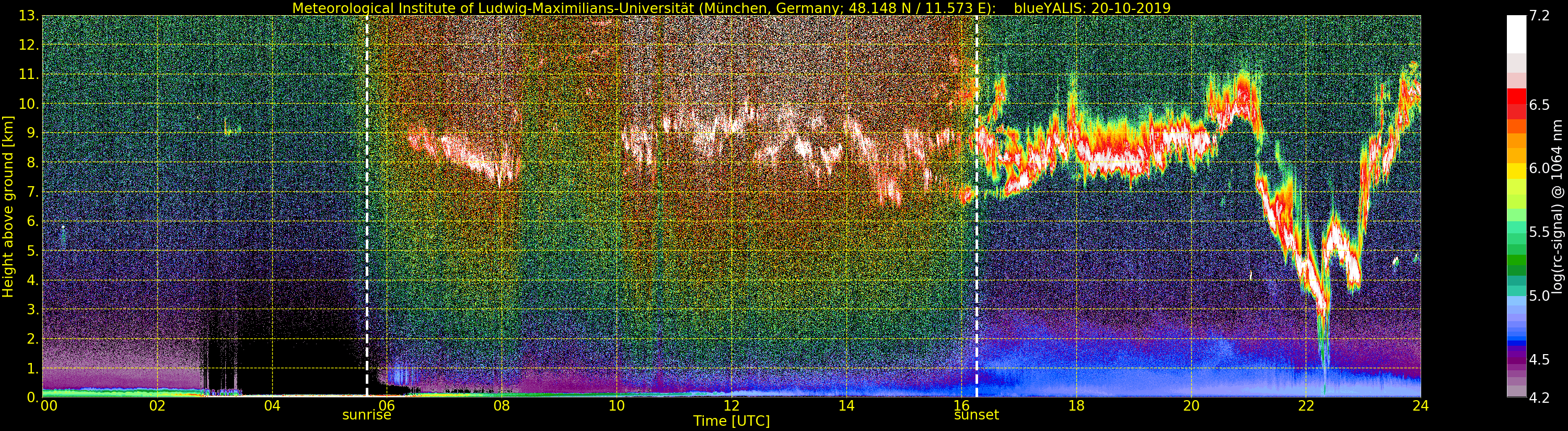Click the height axis tick '13.'
Viewport: 1568px width, 431px height.
point(28,16)
